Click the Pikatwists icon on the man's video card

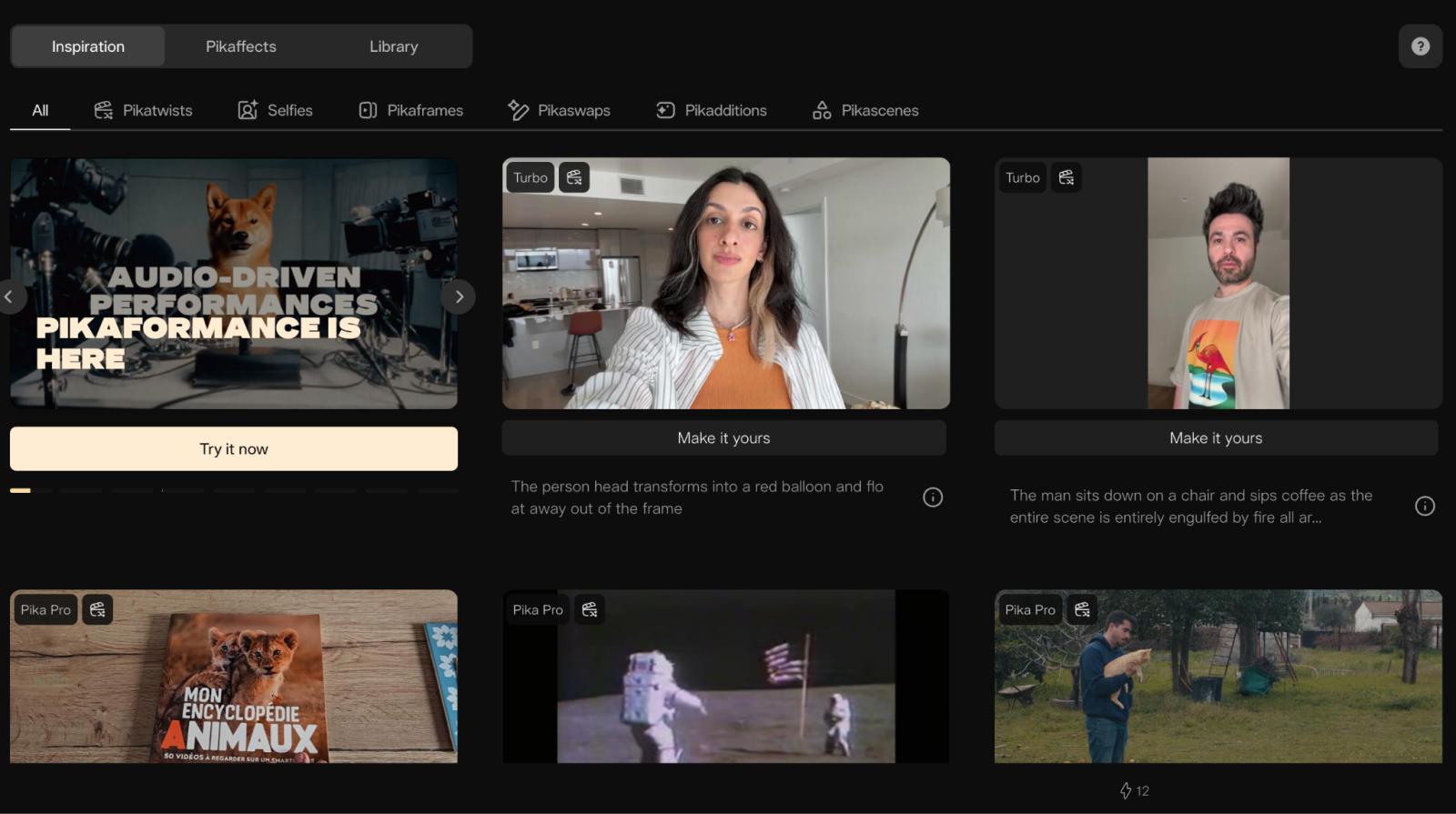[x=1067, y=177]
